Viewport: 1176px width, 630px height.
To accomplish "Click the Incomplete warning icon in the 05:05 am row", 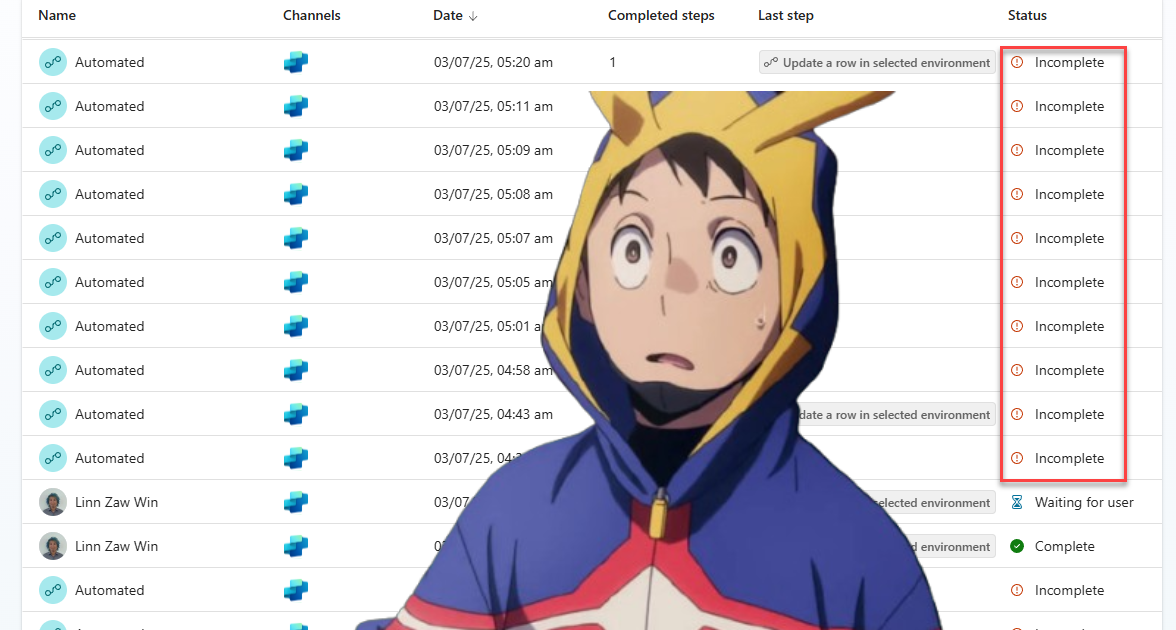I will 1017,282.
